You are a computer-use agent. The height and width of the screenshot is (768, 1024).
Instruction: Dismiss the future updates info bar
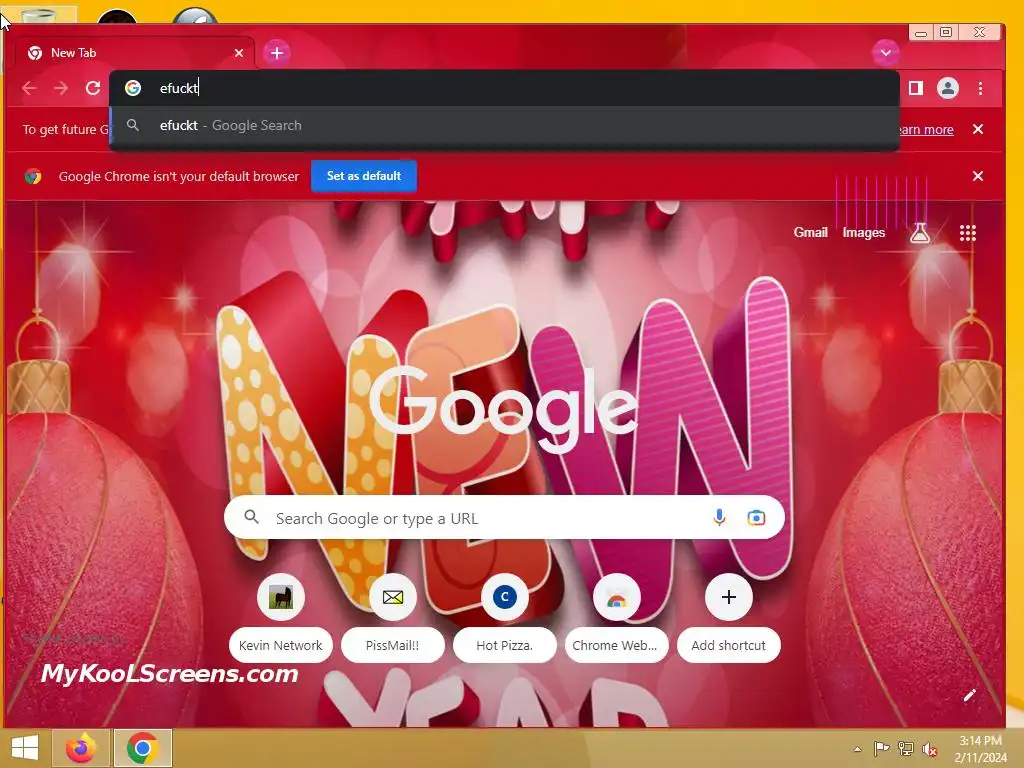[978, 129]
